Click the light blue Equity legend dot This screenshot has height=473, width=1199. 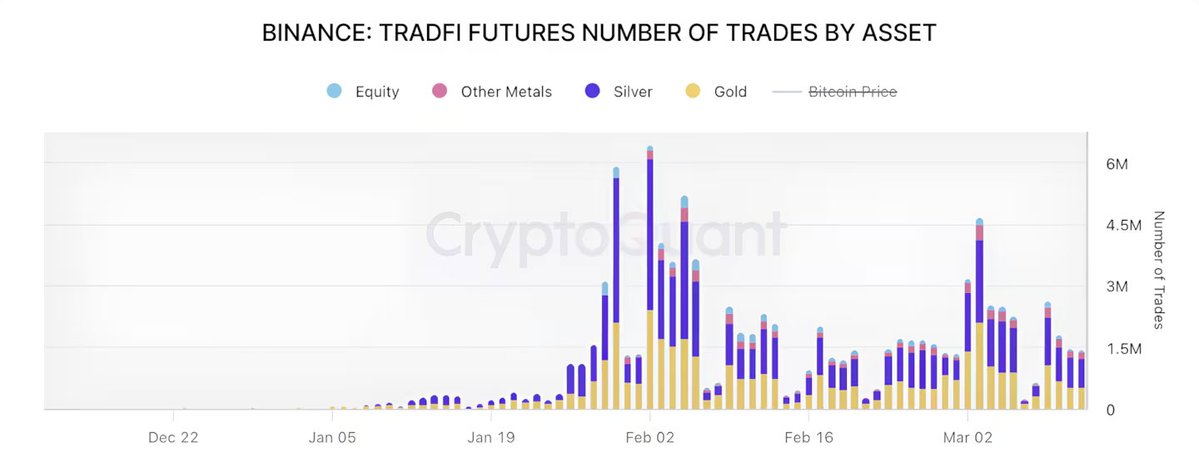[334, 92]
